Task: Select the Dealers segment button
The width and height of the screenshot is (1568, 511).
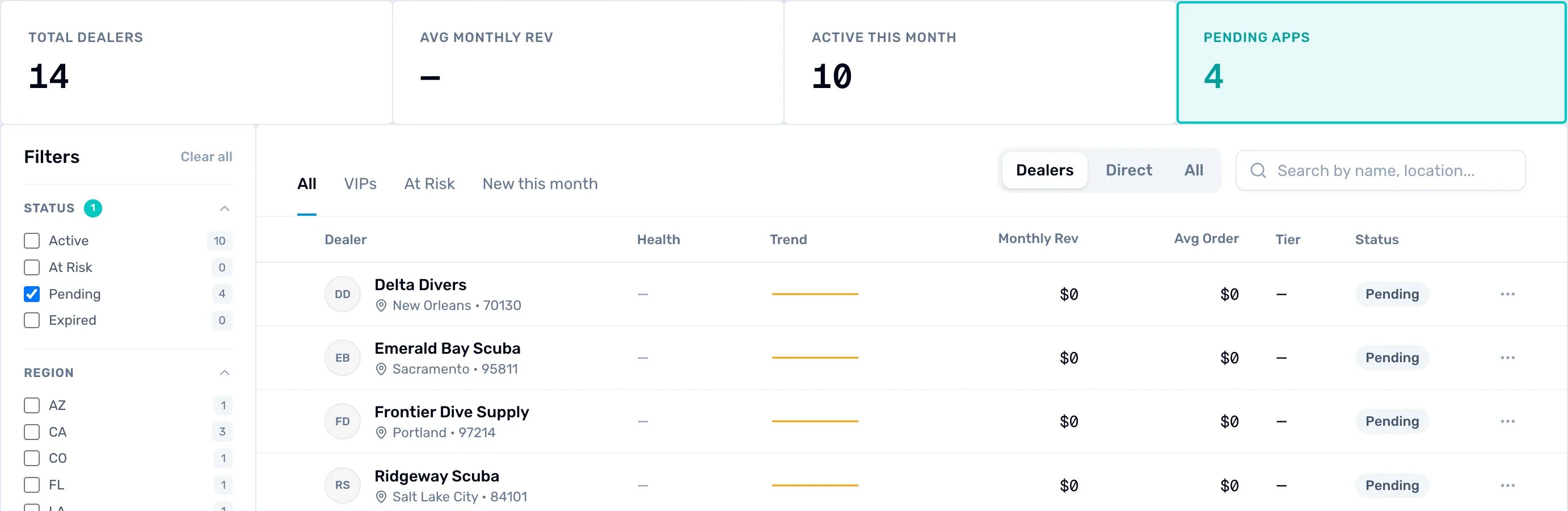Action: [1044, 170]
